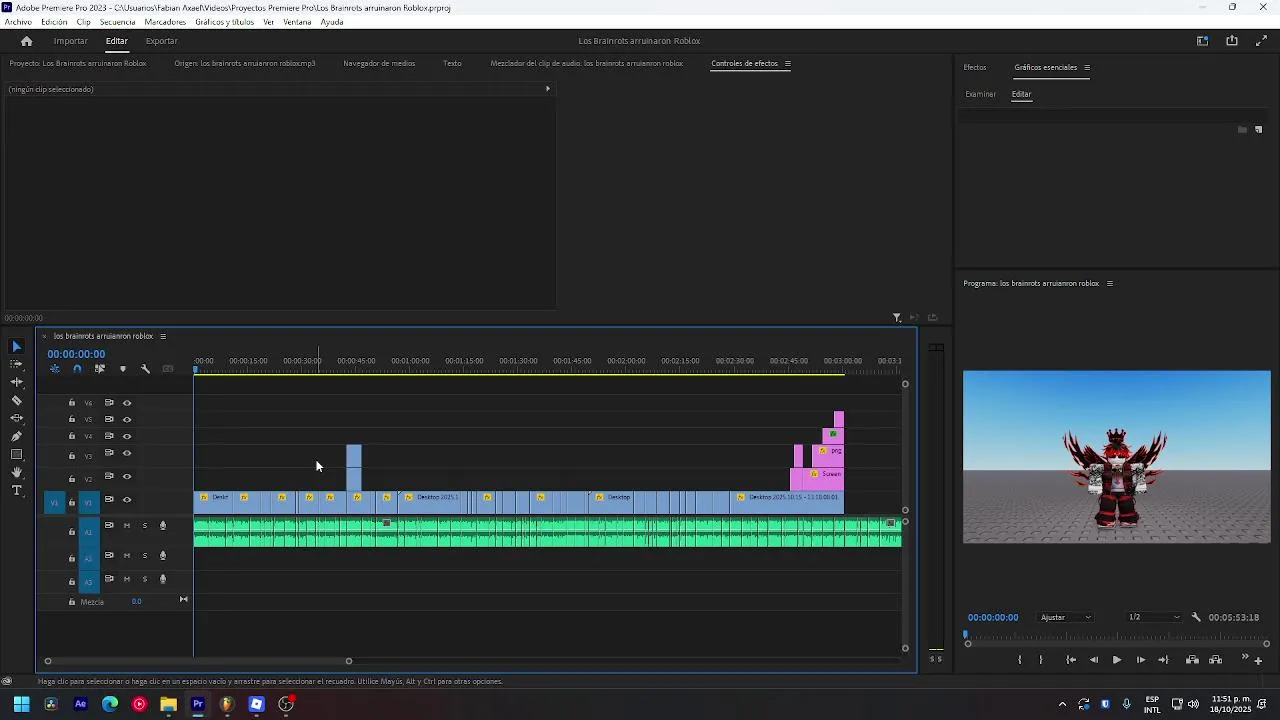Hide track V1 with eye icon

point(127,500)
